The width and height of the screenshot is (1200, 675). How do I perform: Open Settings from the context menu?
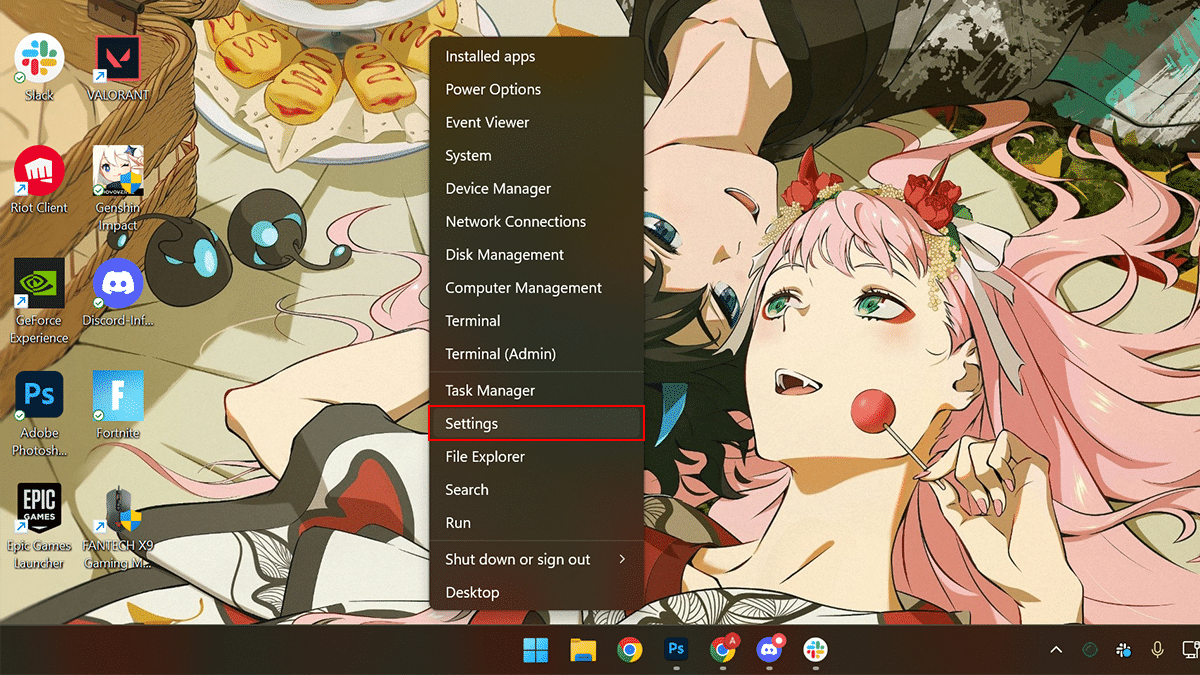[x=535, y=423]
